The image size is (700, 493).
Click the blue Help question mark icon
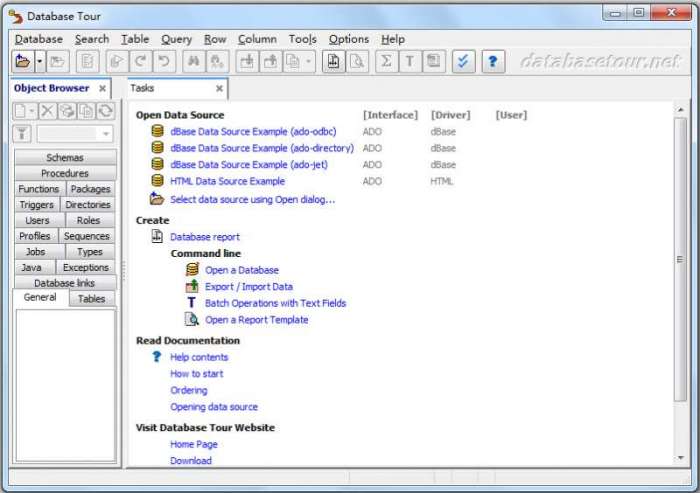tap(492, 62)
